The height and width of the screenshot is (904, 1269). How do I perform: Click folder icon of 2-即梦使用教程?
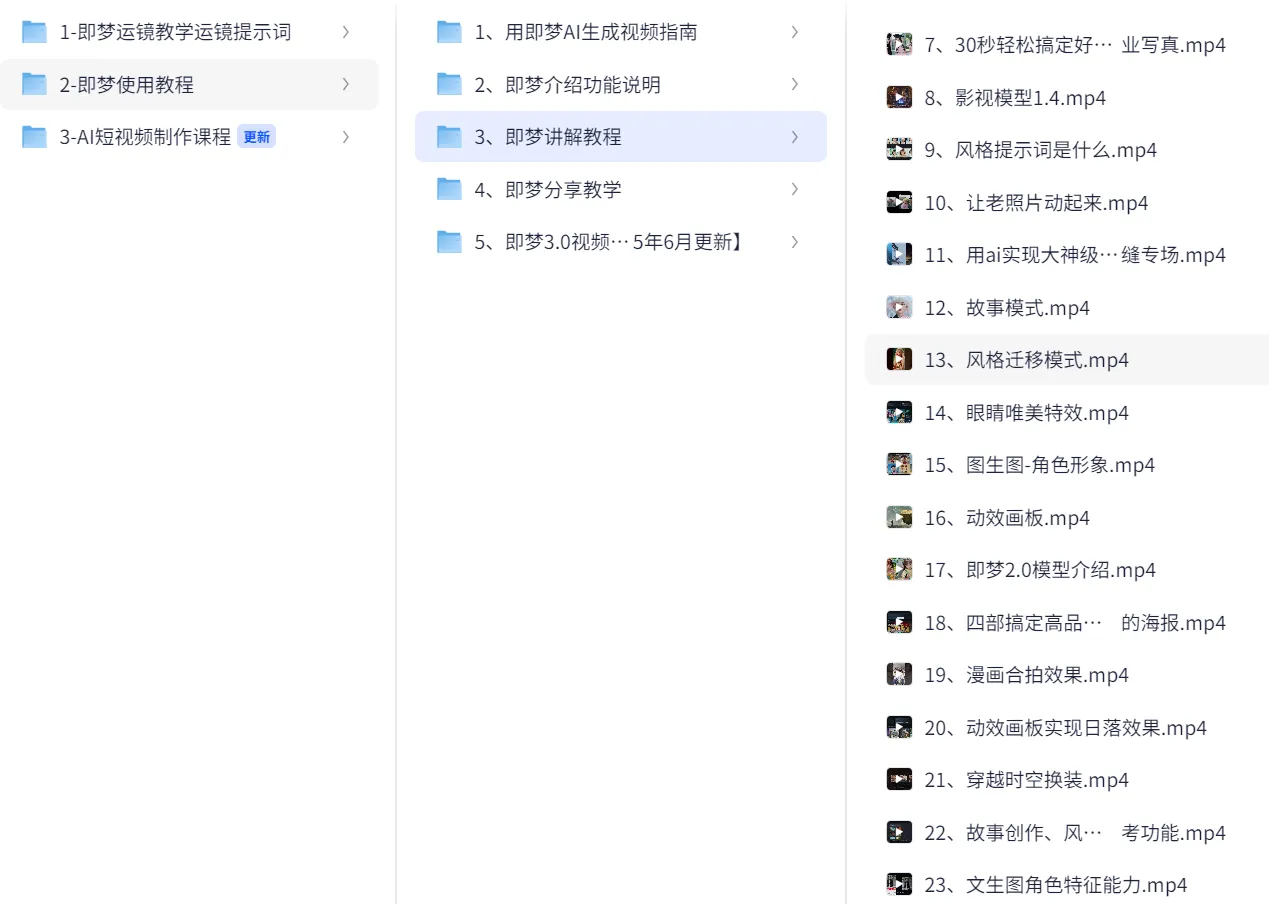[35, 84]
